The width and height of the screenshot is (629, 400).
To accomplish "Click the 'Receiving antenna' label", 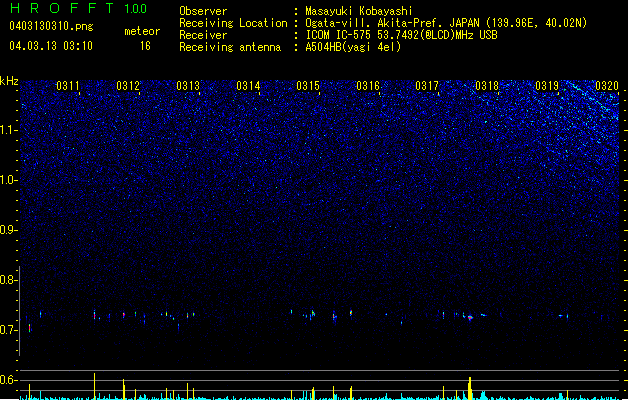I will (x=230, y=47).
